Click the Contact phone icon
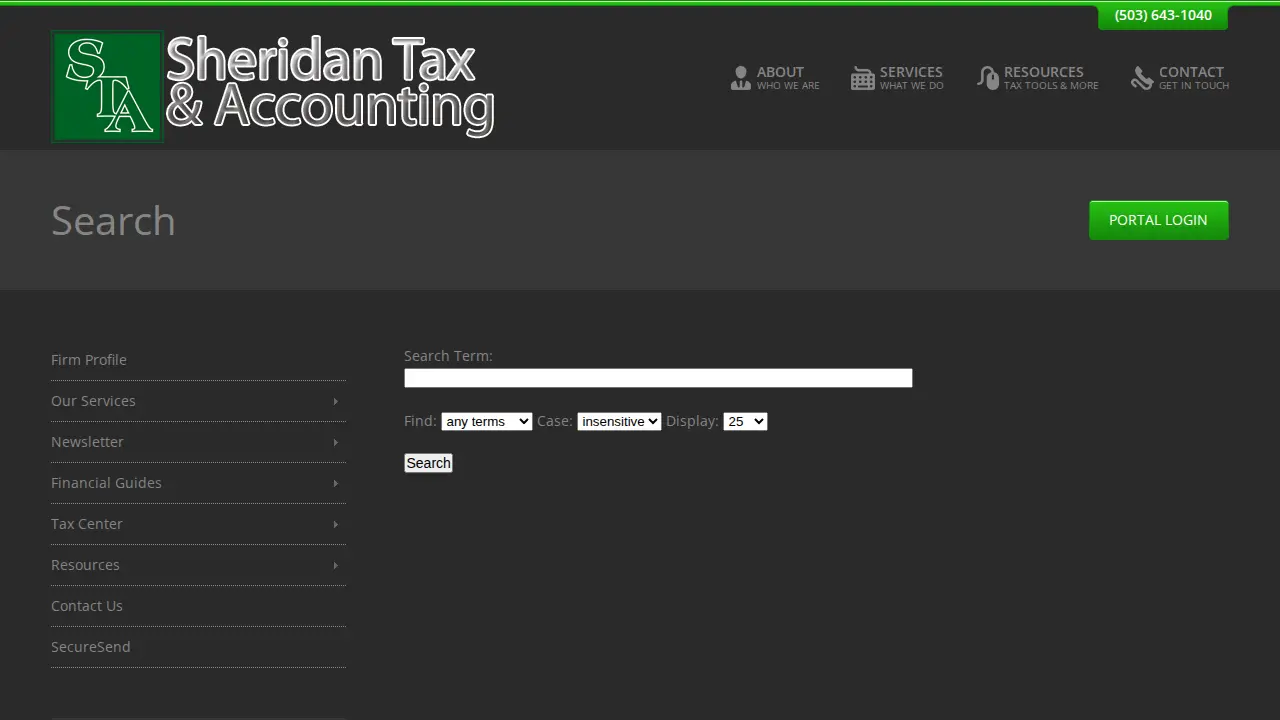 point(1142,78)
